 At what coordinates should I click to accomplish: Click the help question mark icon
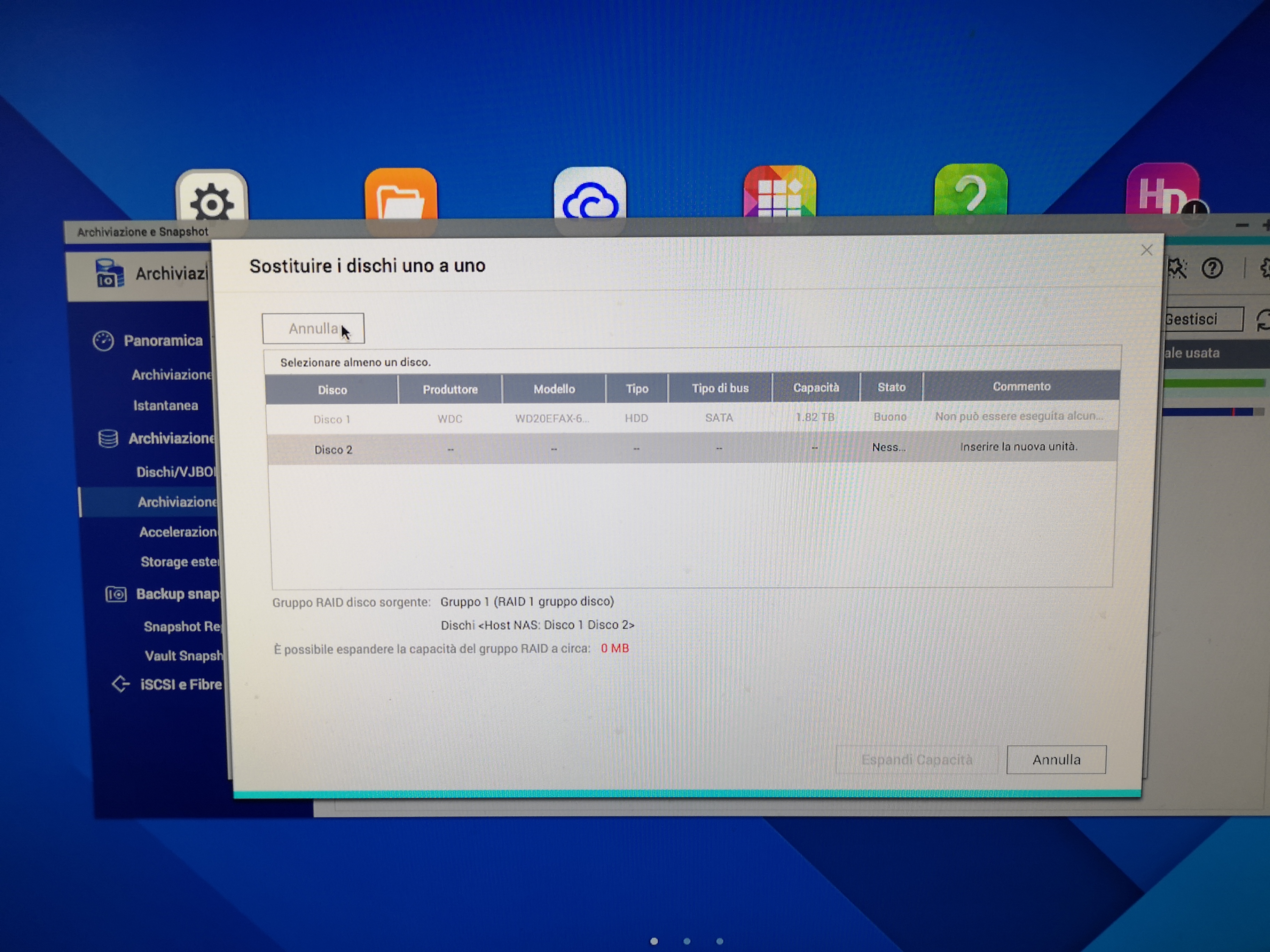(x=1212, y=269)
